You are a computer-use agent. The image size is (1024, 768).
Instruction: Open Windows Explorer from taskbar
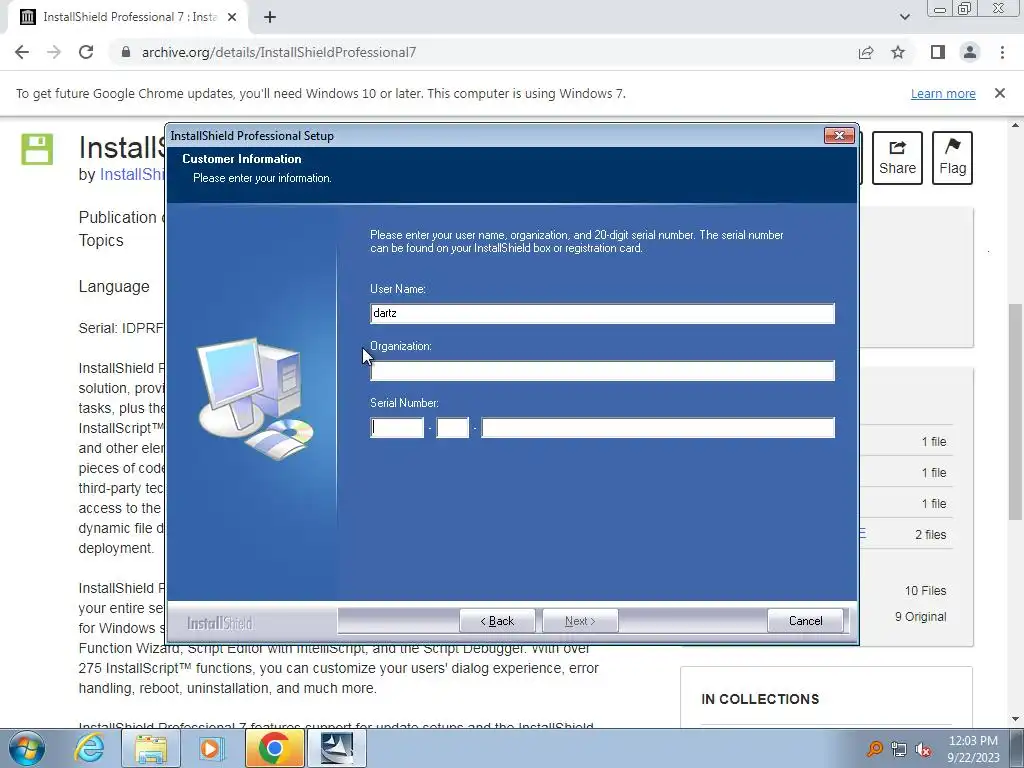[151, 748]
